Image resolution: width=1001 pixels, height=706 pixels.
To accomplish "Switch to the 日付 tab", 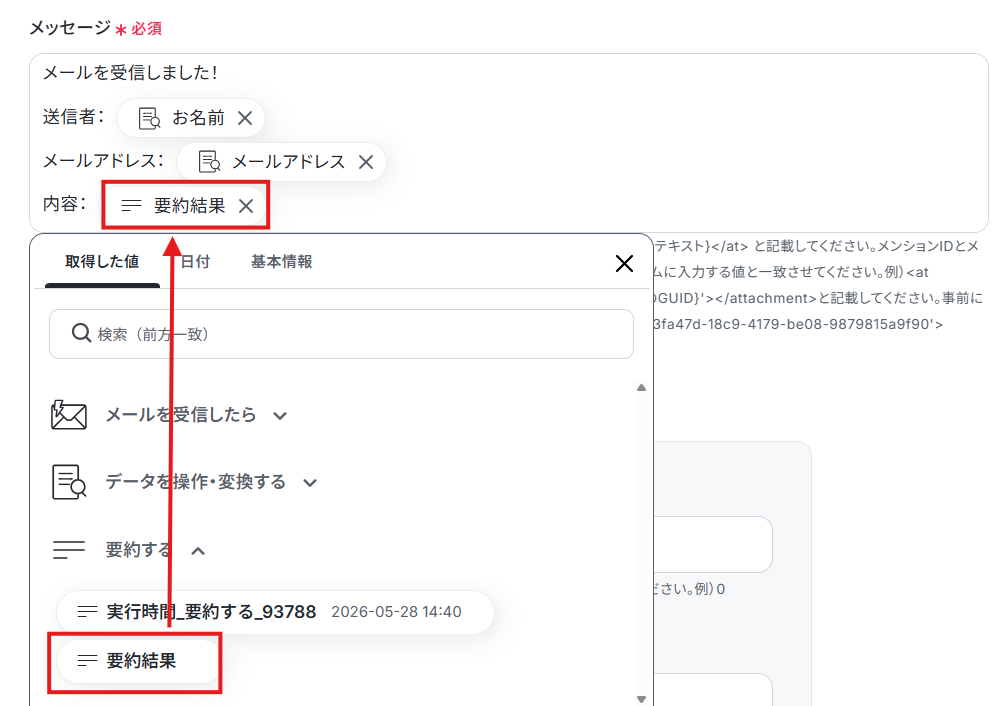I will 195,262.
